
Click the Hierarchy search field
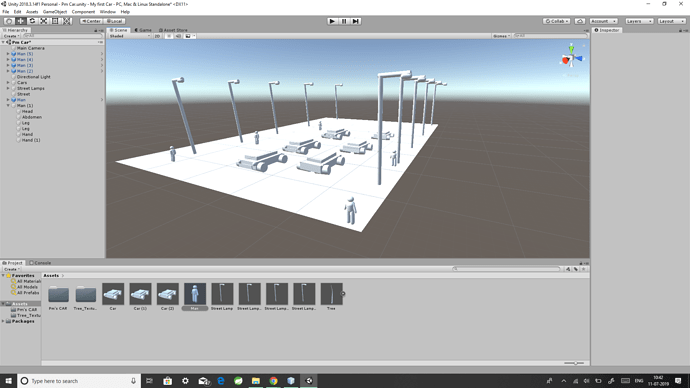click(x=62, y=36)
